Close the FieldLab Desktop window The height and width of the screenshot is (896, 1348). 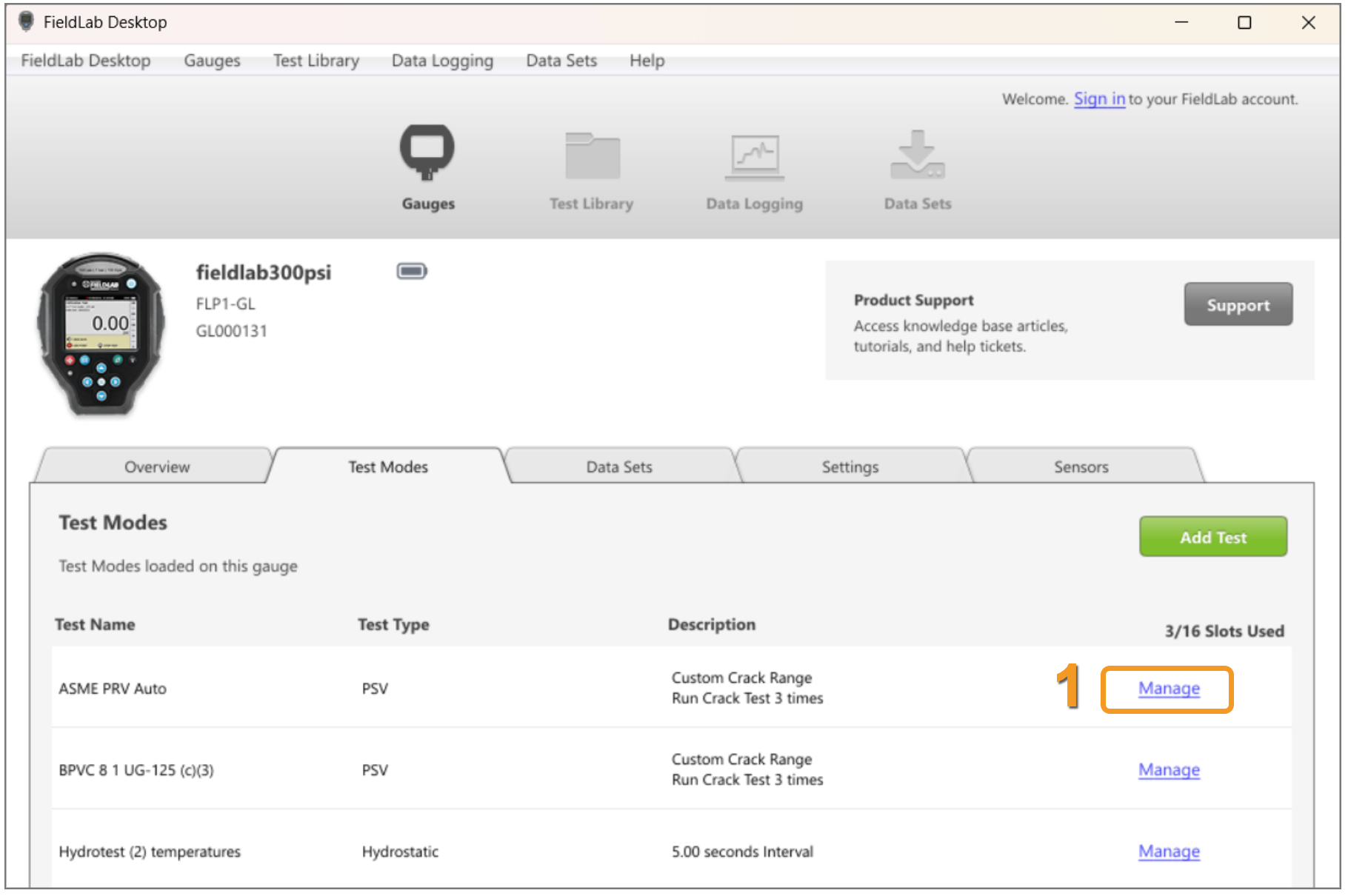pyautogui.click(x=1309, y=22)
